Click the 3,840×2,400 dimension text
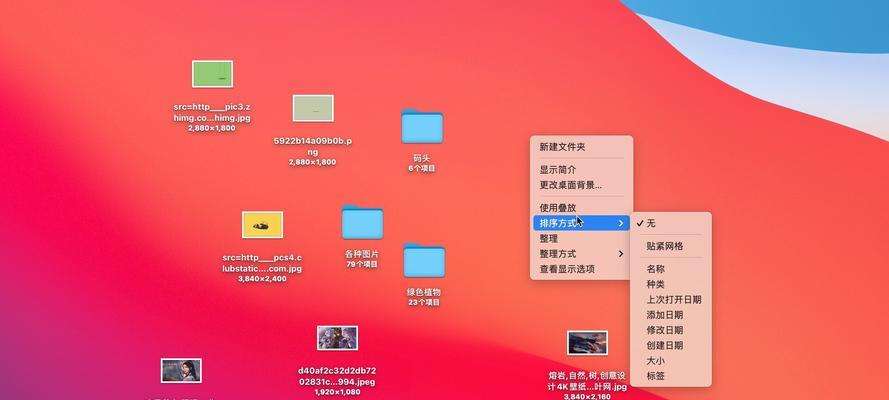The width and height of the screenshot is (889, 400). pyautogui.click(x=262, y=279)
